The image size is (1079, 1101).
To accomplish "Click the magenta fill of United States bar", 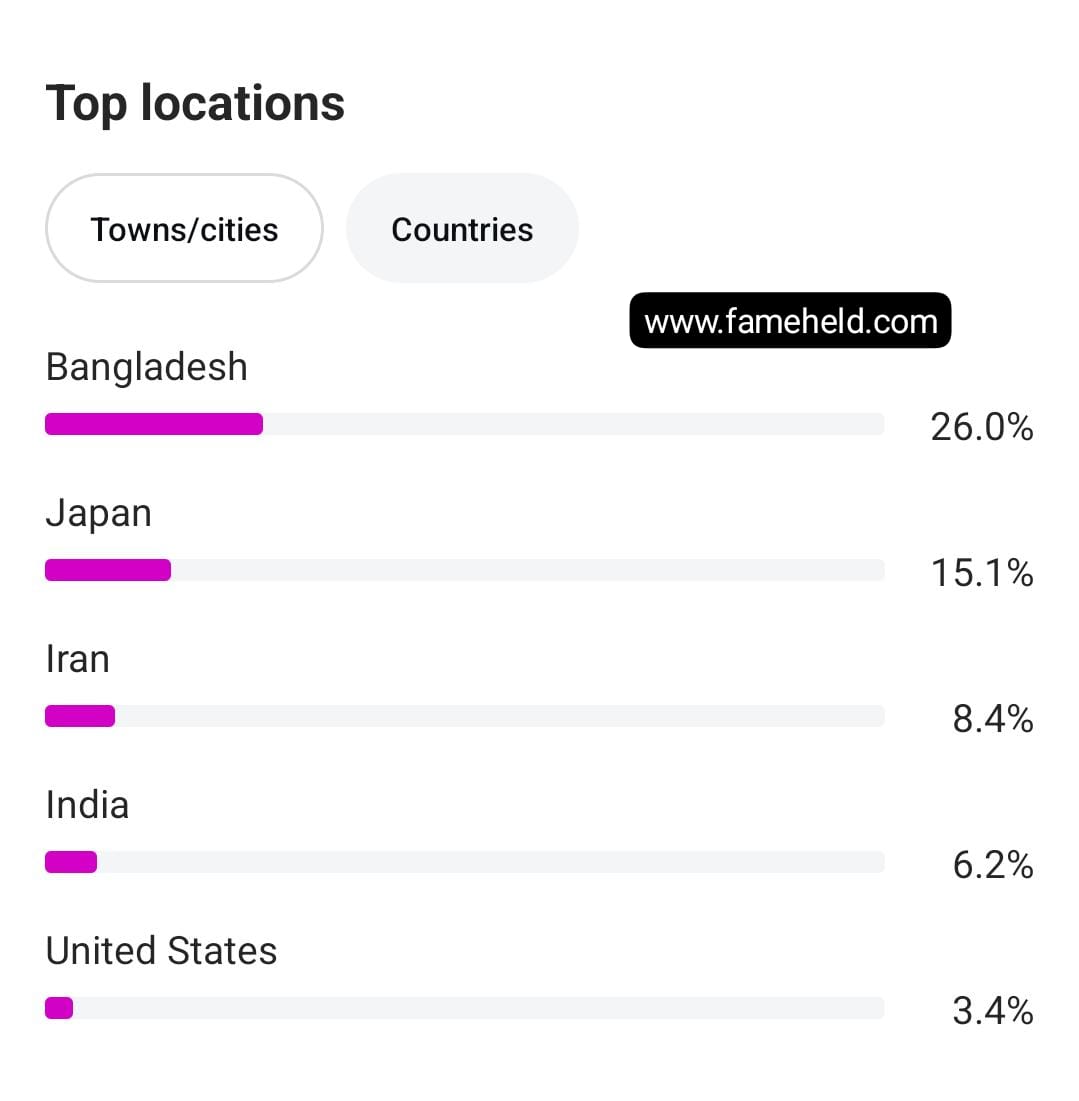I will 59,1008.
